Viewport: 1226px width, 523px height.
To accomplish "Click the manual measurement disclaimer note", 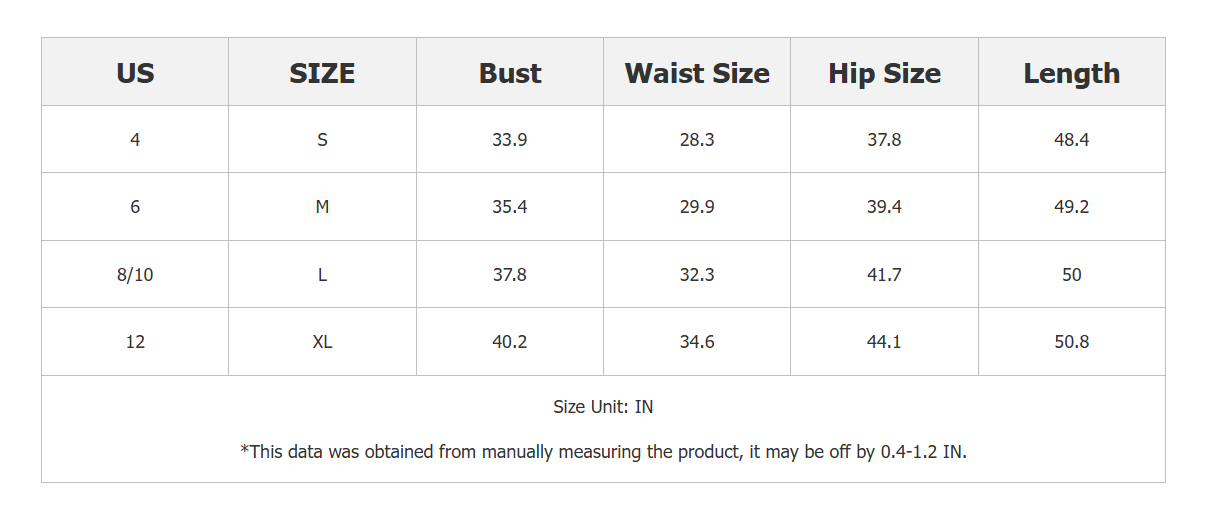I will [x=603, y=452].
